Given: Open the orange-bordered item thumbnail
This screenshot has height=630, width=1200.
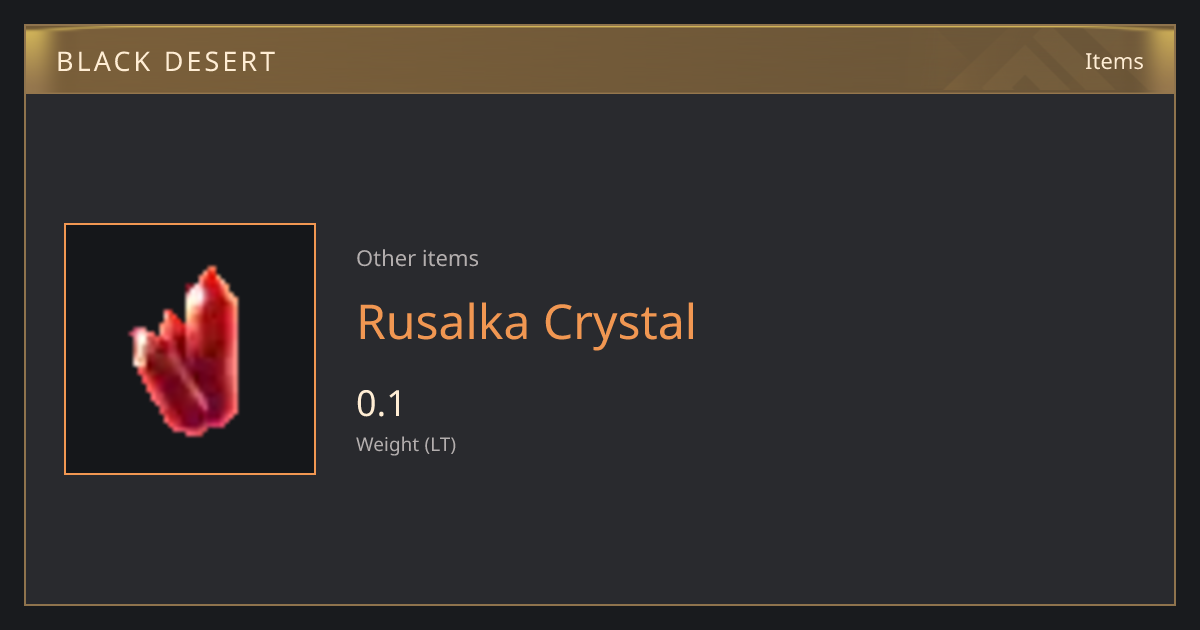Looking at the screenshot, I should coord(190,349).
